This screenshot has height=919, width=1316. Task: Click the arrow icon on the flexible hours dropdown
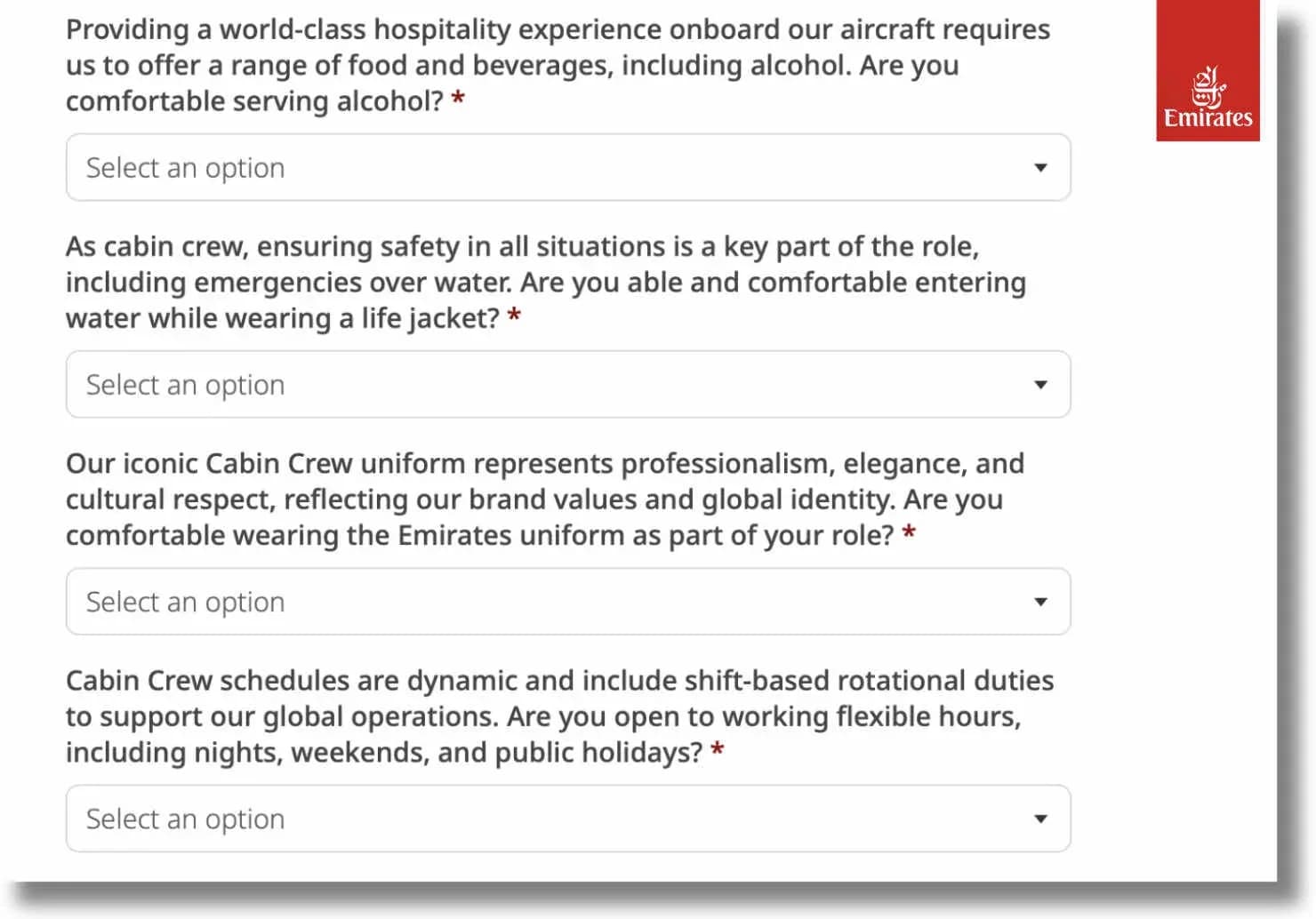pyautogui.click(x=1039, y=819)
